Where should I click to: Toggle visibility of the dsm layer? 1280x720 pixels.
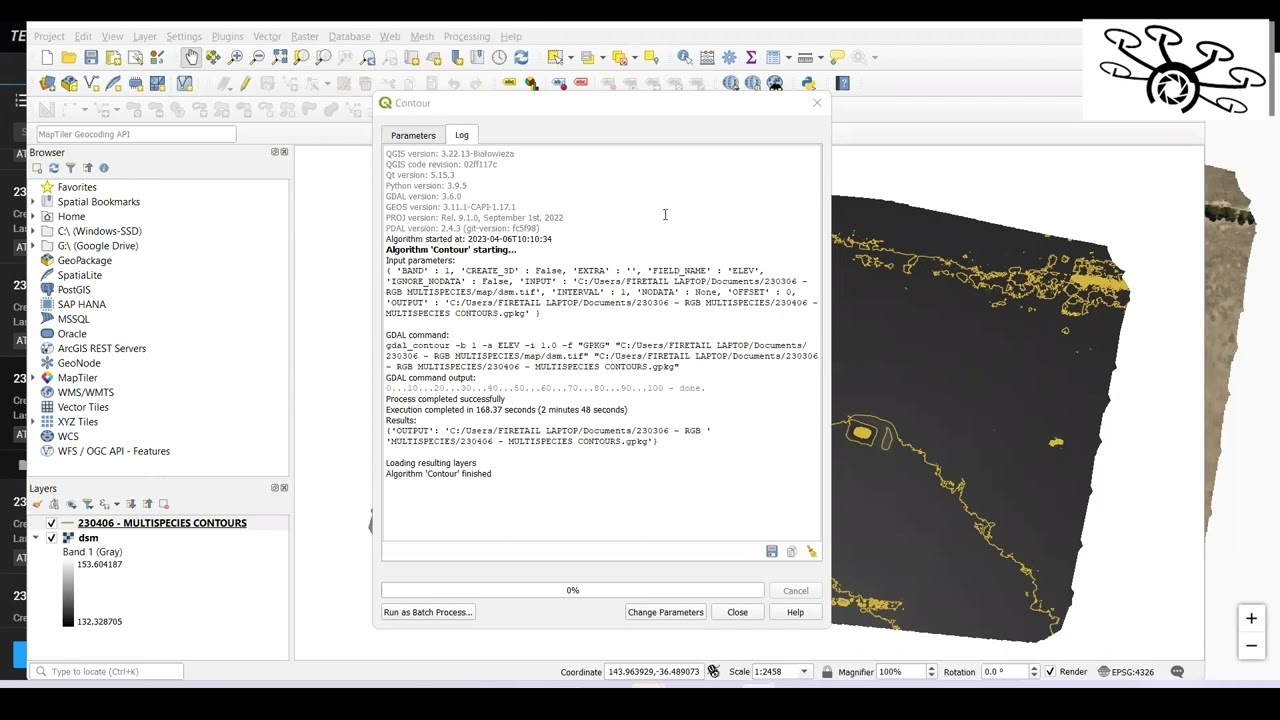(x=51, y=538)
